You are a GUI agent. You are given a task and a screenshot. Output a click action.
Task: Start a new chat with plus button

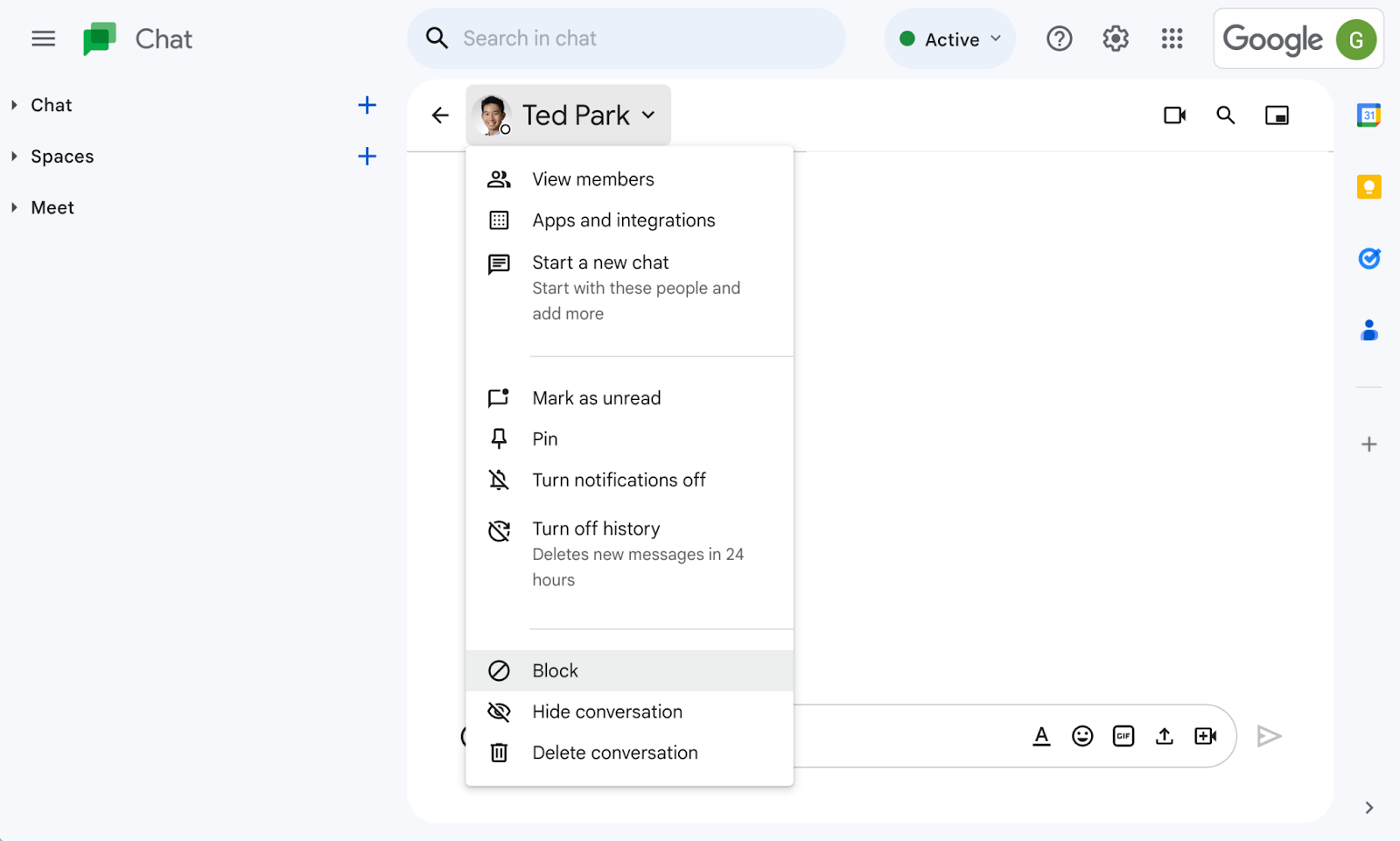[367, 105]
